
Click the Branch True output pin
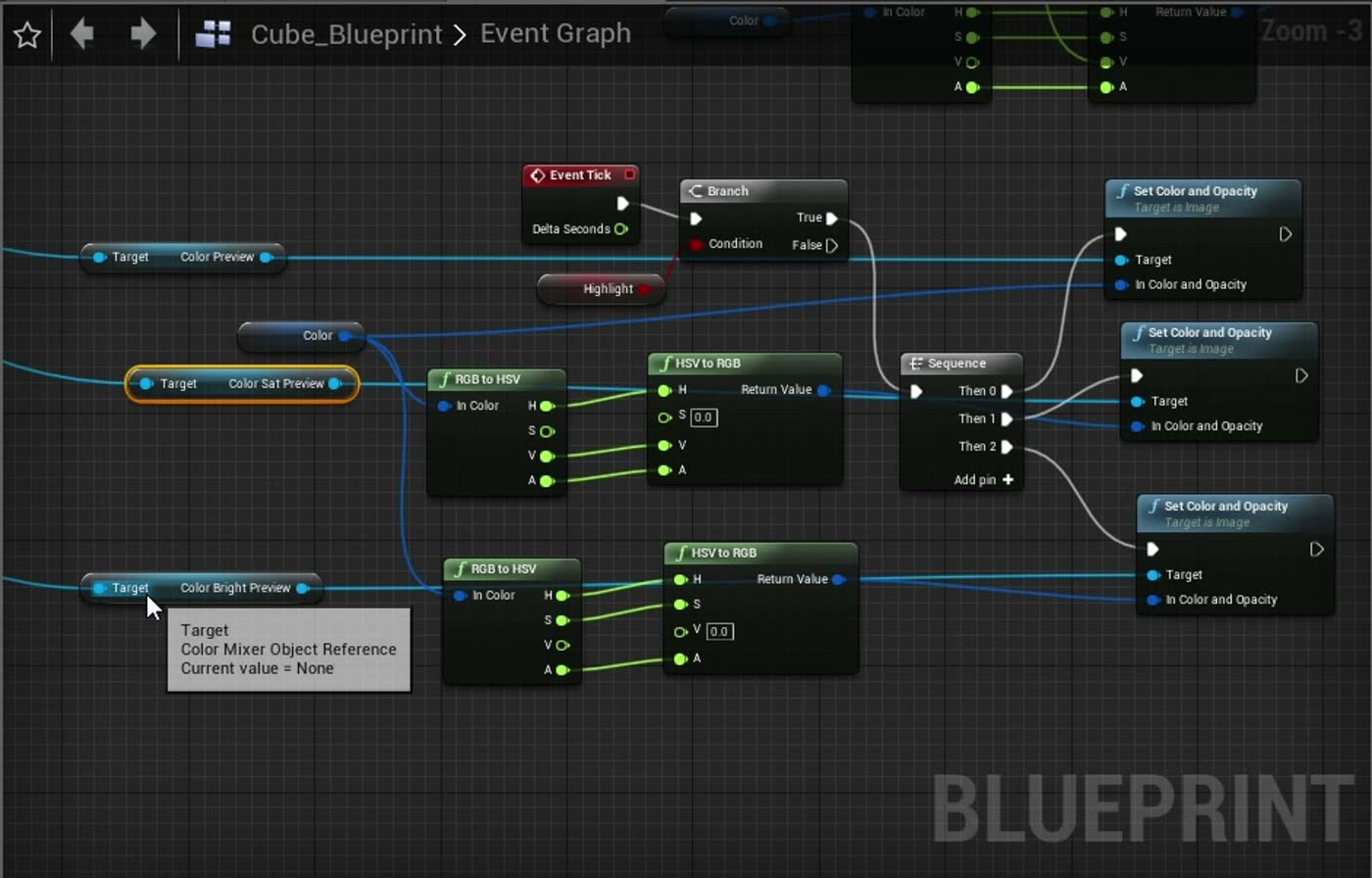[832, 219]
